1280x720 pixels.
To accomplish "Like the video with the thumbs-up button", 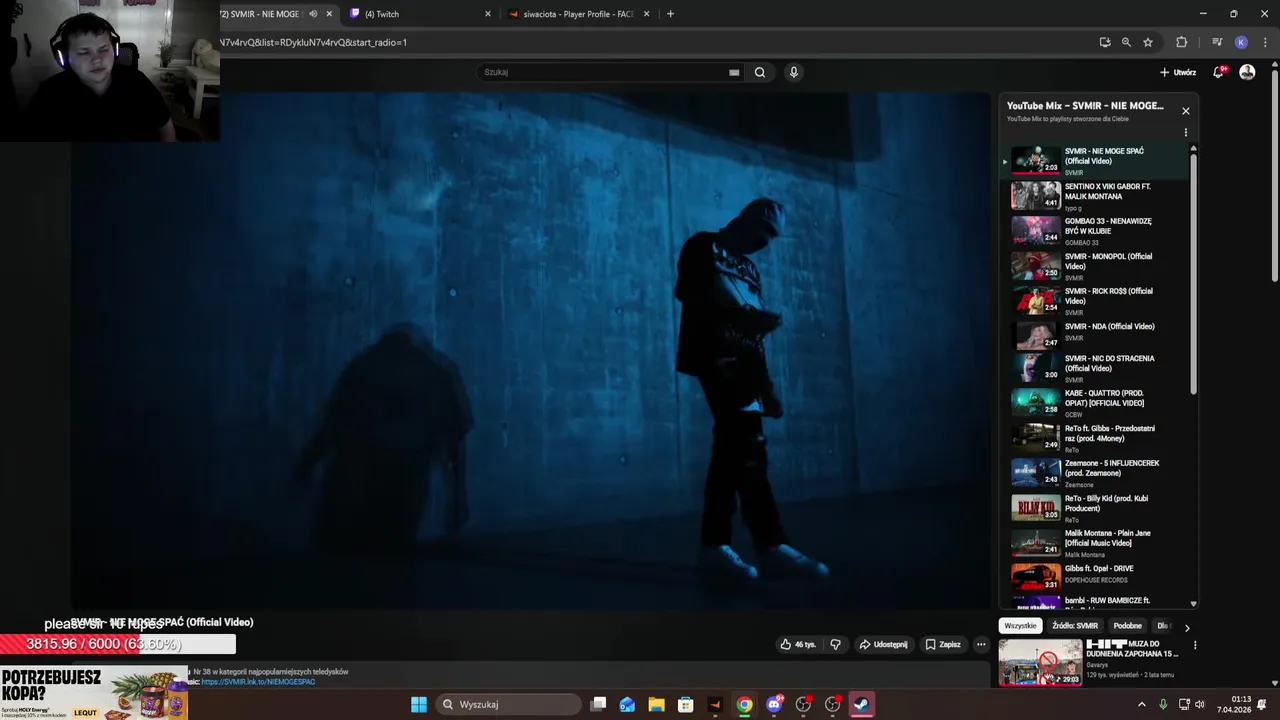I will 799,644.
